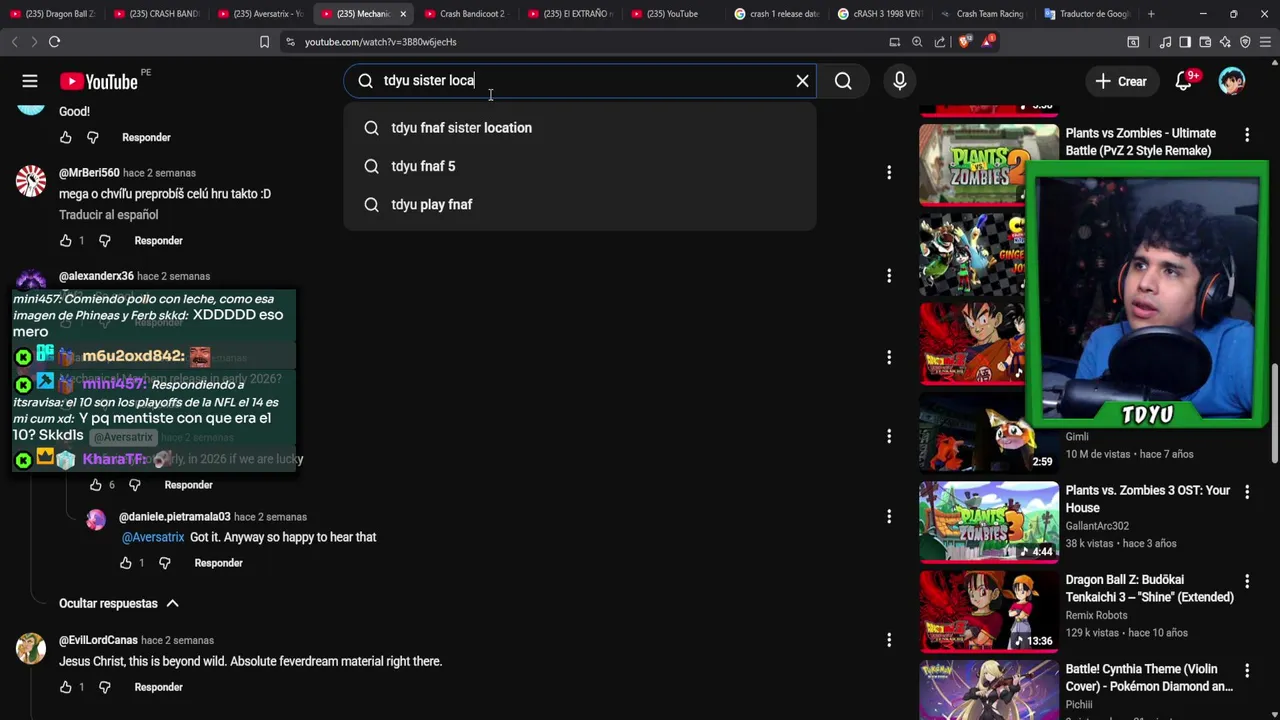
Task: Select suggestion 'tdyu play fnaf'
Action: point(580,204)
